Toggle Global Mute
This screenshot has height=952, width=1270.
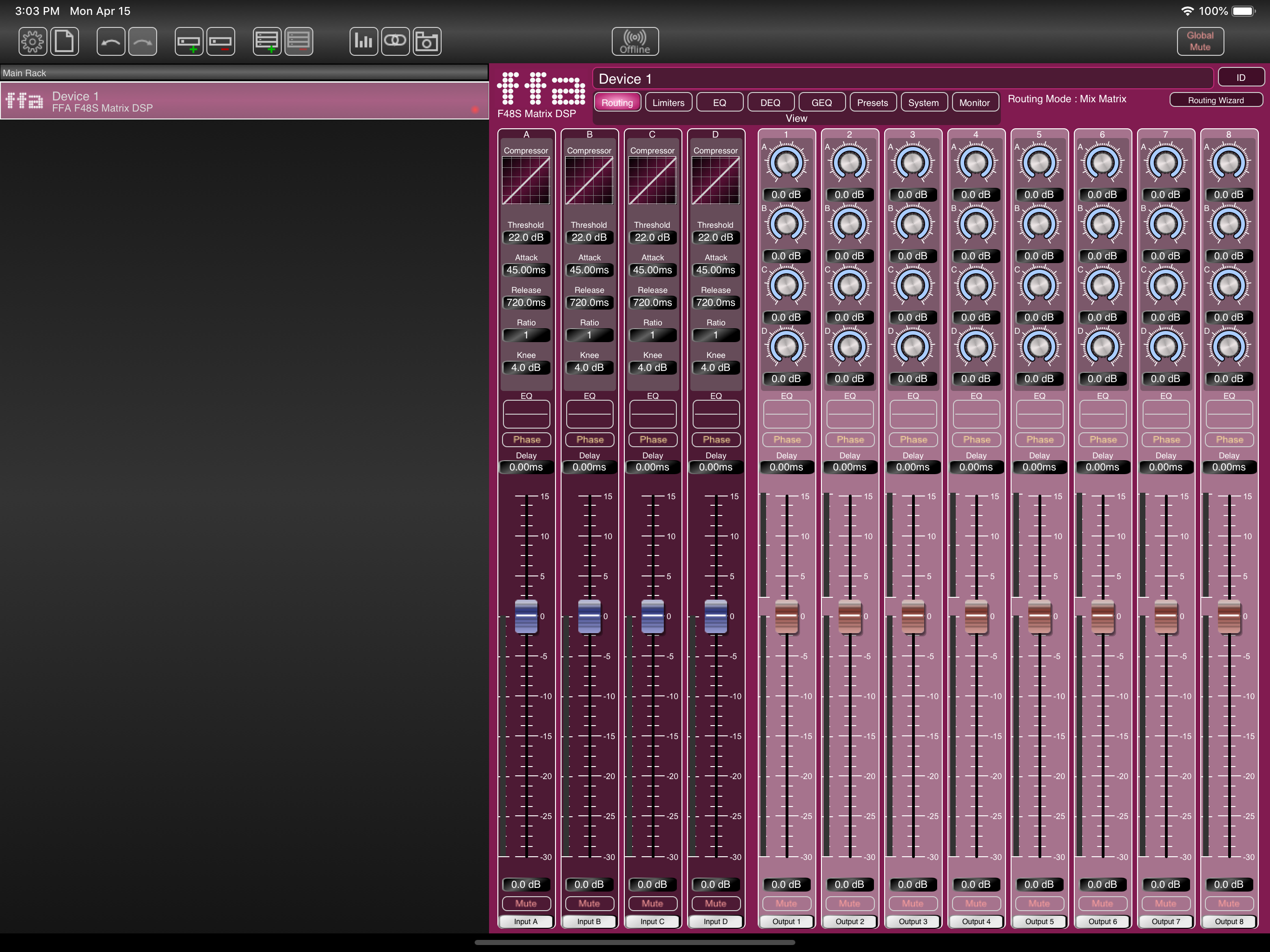pos(1200,41)
